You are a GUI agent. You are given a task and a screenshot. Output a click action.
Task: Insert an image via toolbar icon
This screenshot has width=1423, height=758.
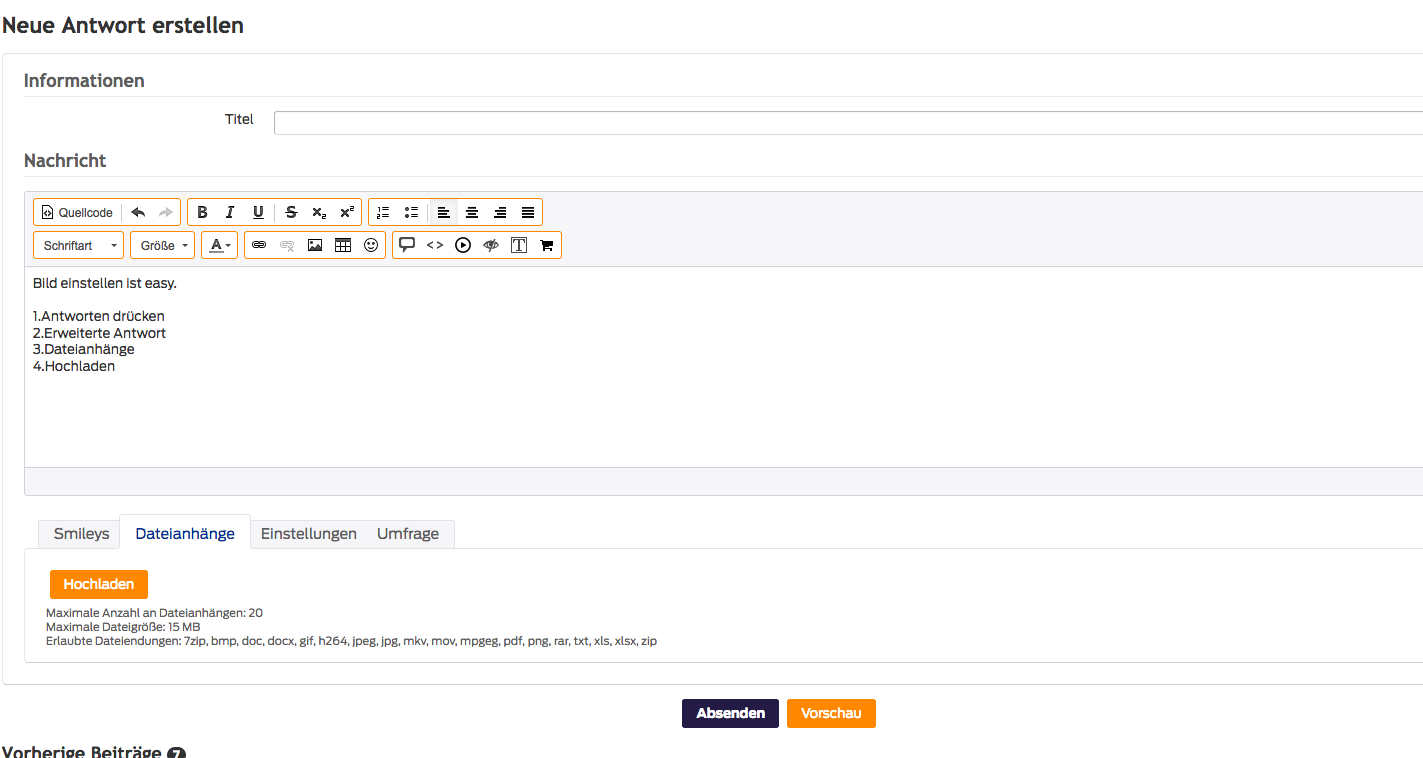pyautogui.click(x=315, y=245)
